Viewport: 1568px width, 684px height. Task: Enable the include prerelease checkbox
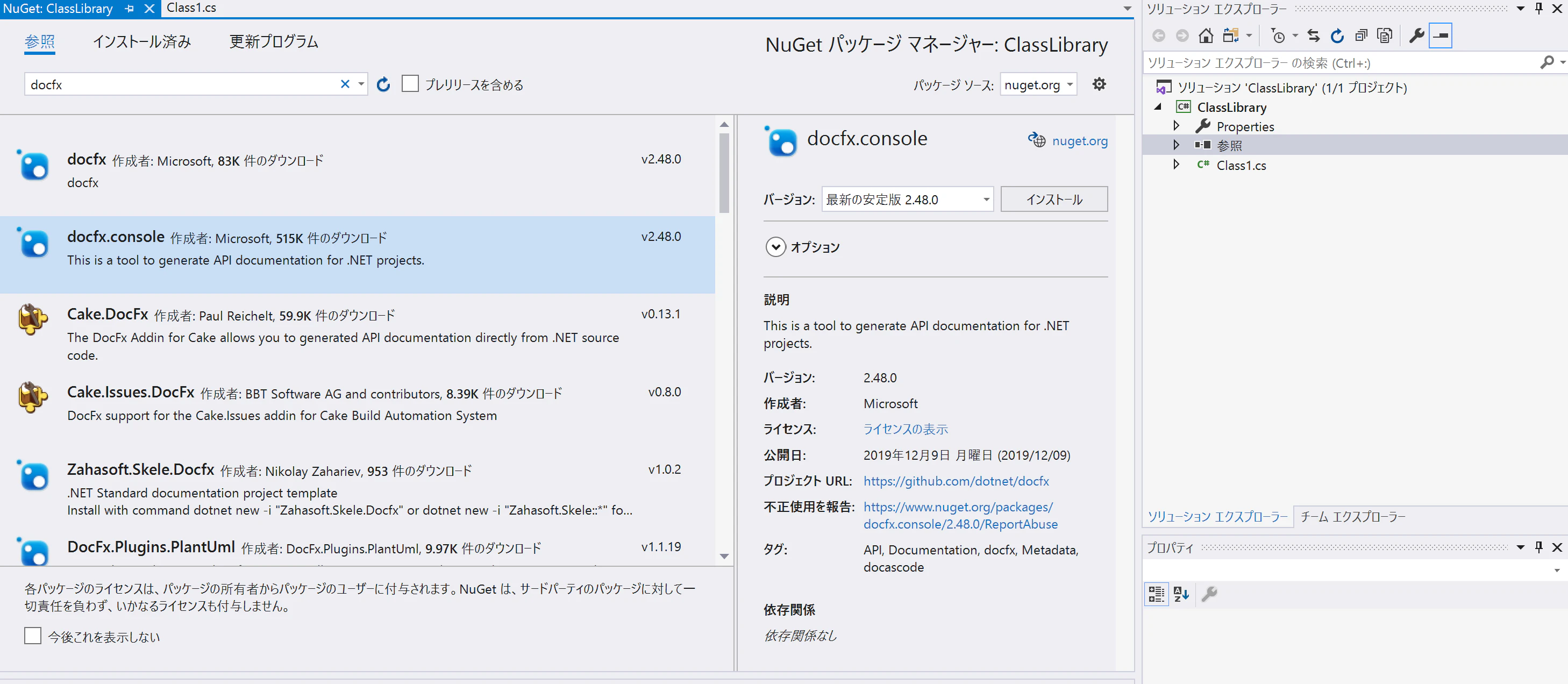coord(410,83)
